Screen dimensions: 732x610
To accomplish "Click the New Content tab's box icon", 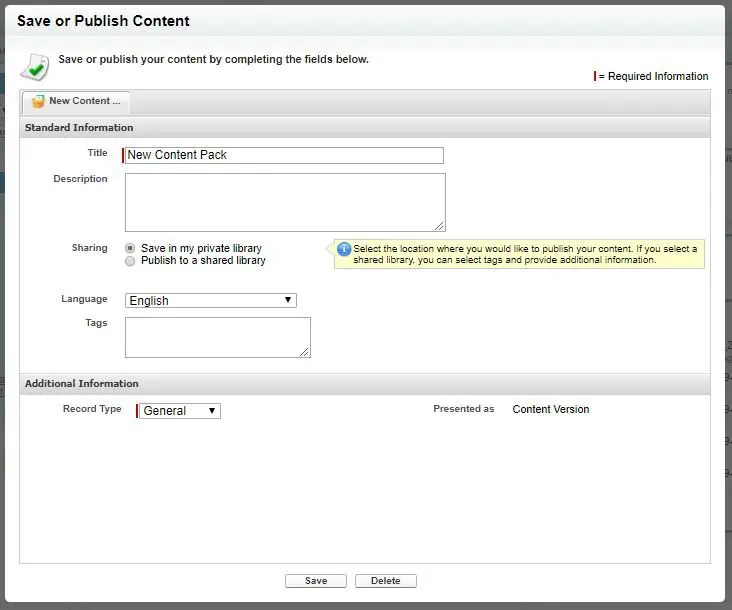I will coord(38,101).
